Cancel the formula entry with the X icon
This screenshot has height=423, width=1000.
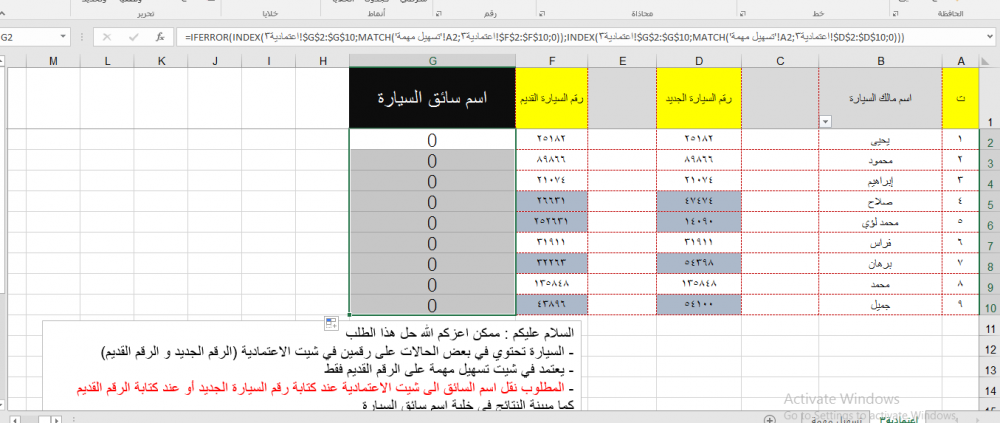tap(107, 38)
